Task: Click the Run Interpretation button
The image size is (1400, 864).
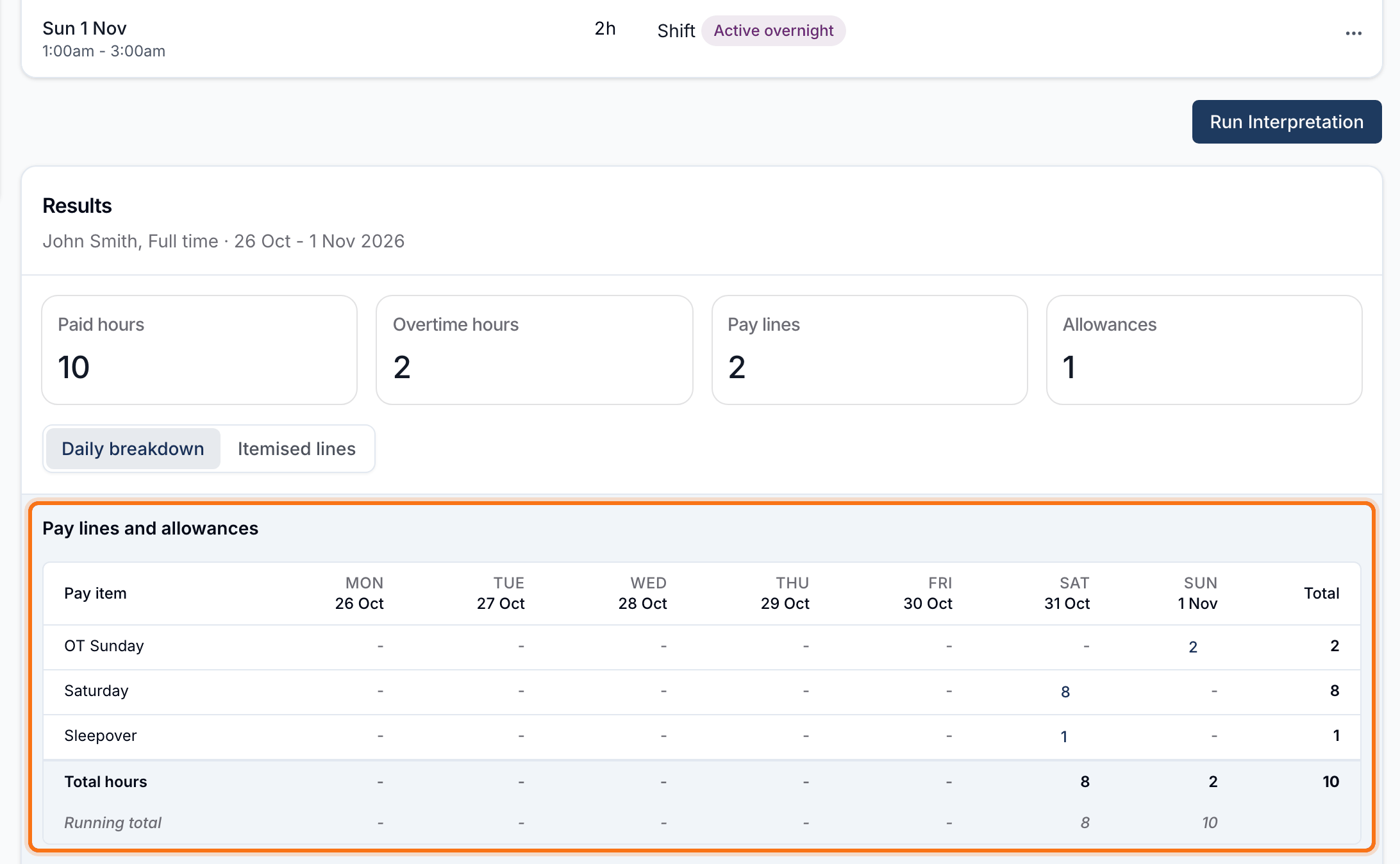Action: point(1287,122)
